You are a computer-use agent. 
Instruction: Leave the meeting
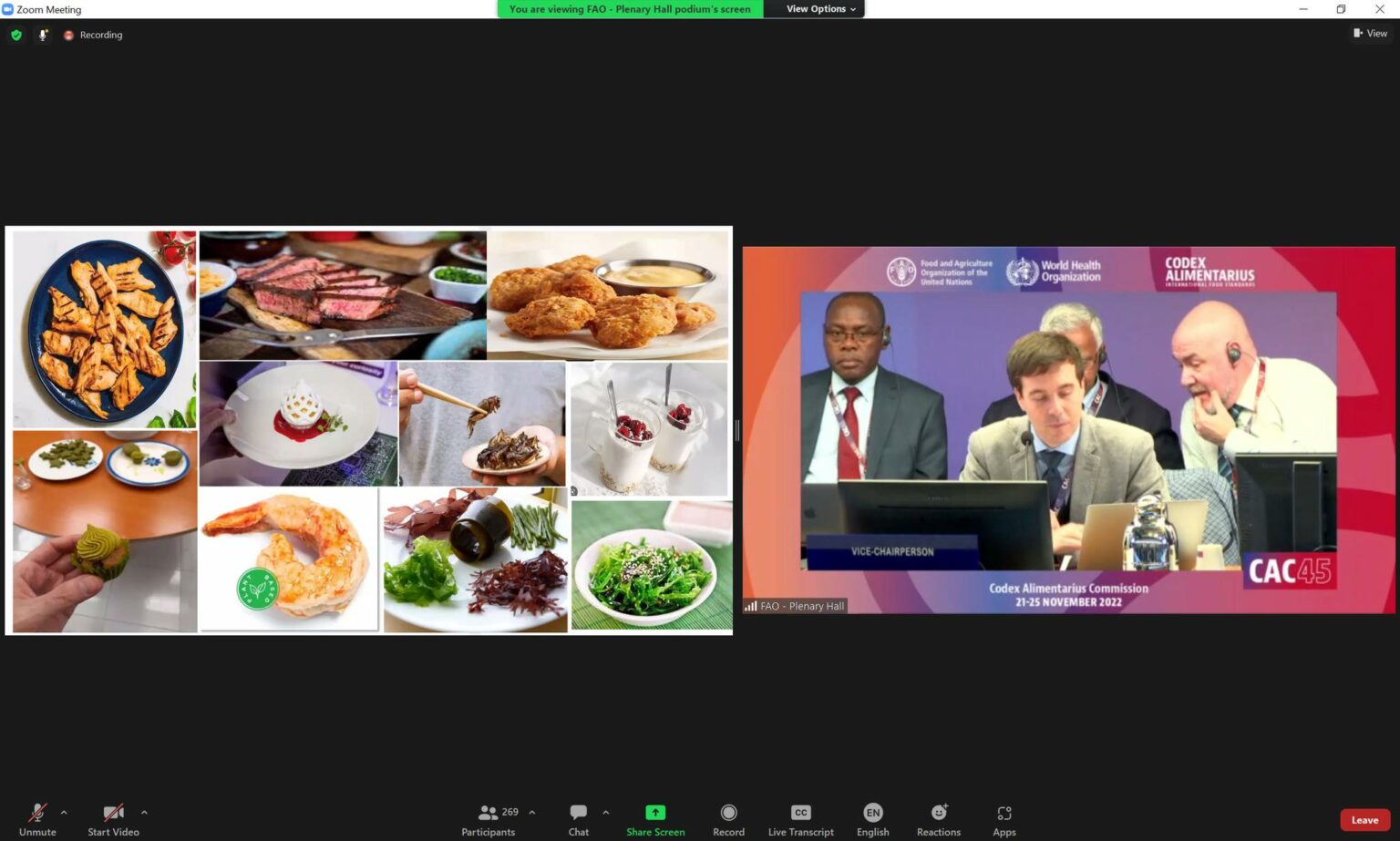[1364, 819]
